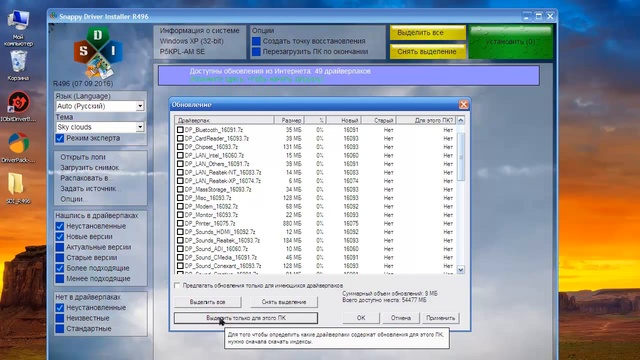The height and width of the screenshot is (360, 640).
Task: Close the Обновление dialog with X
Action: (x=463, y=104)
